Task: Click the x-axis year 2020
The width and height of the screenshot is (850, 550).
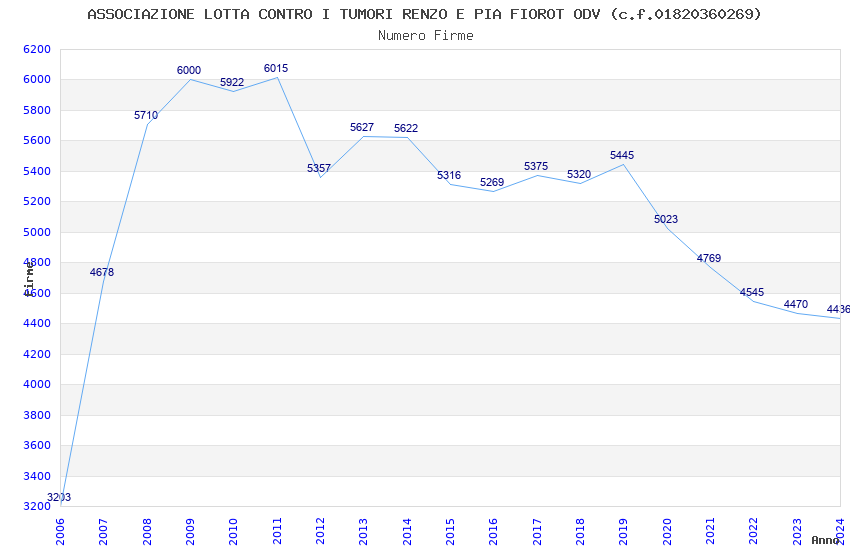Action: tap(667, 532)
